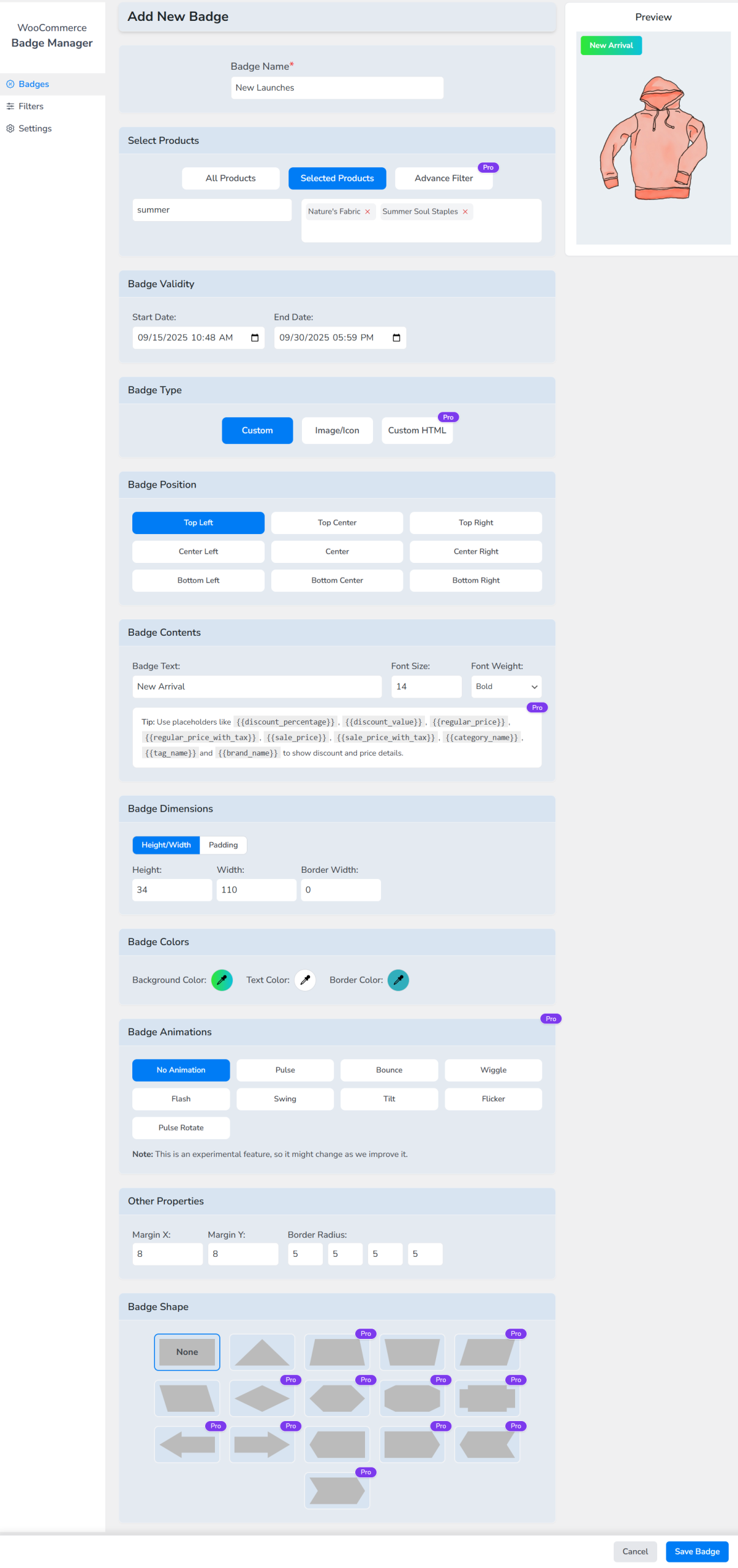Select the hexagon badge shape
Viewport: 738px width, 1568px height.
[337, 1398]
